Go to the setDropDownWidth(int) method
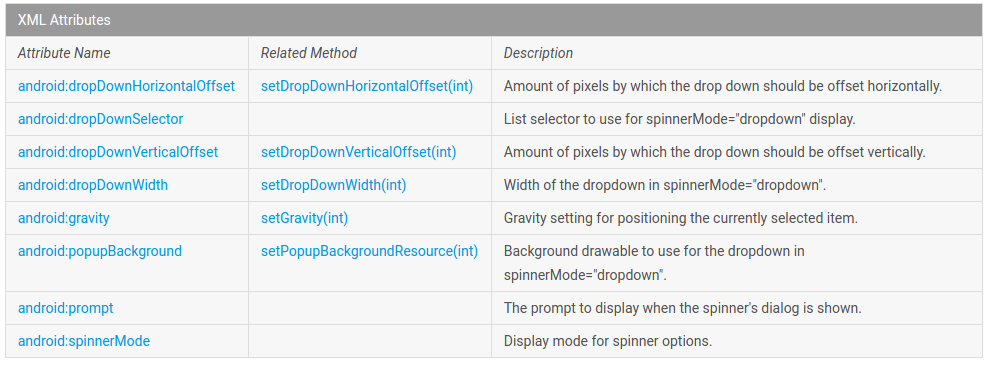This screenshot has width=987, height=365. [334, 185]
